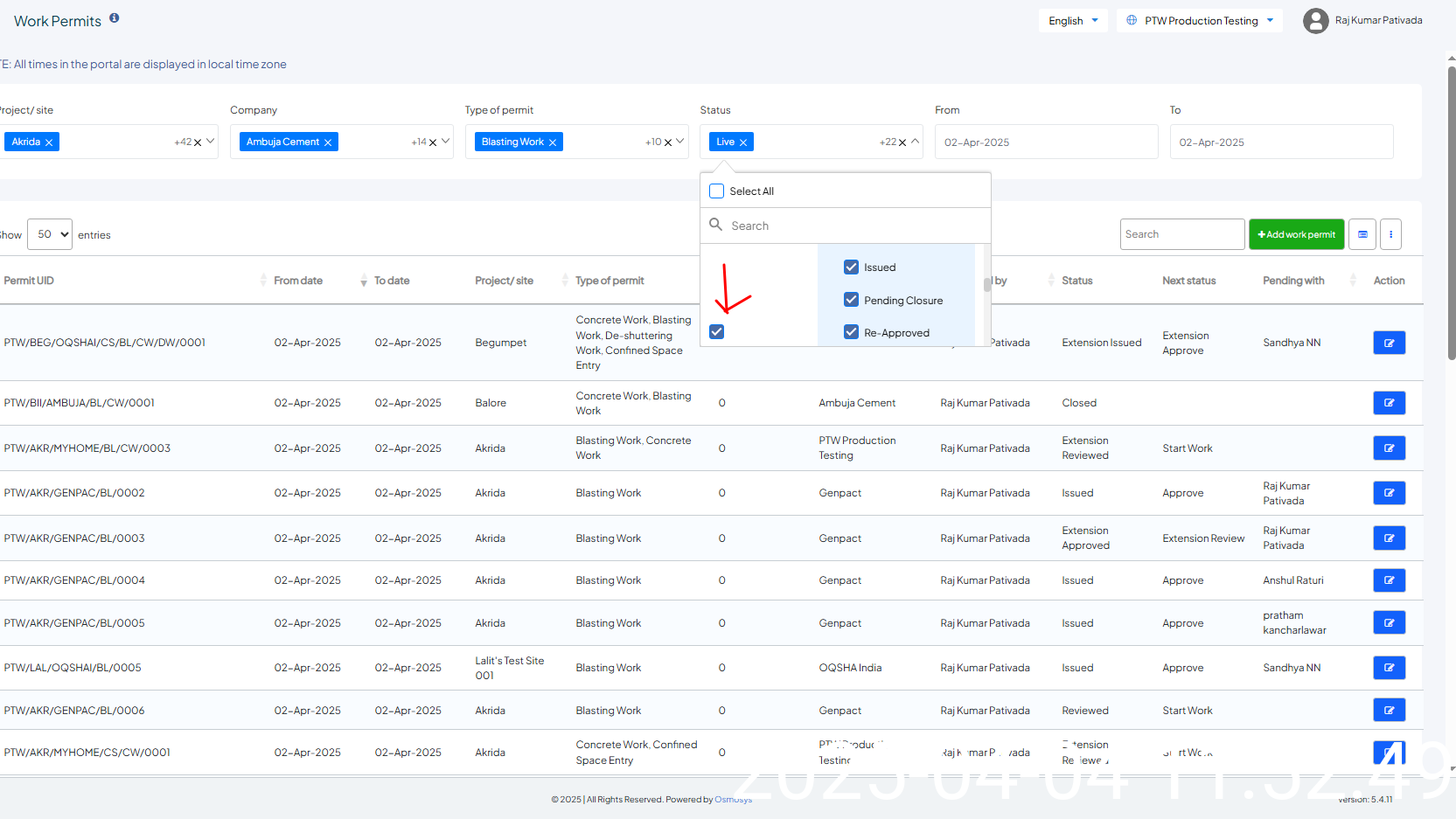Edit the Lalit's Test Site permit row
Screen dimensions: 1456x819
[x=1389, y=668]
